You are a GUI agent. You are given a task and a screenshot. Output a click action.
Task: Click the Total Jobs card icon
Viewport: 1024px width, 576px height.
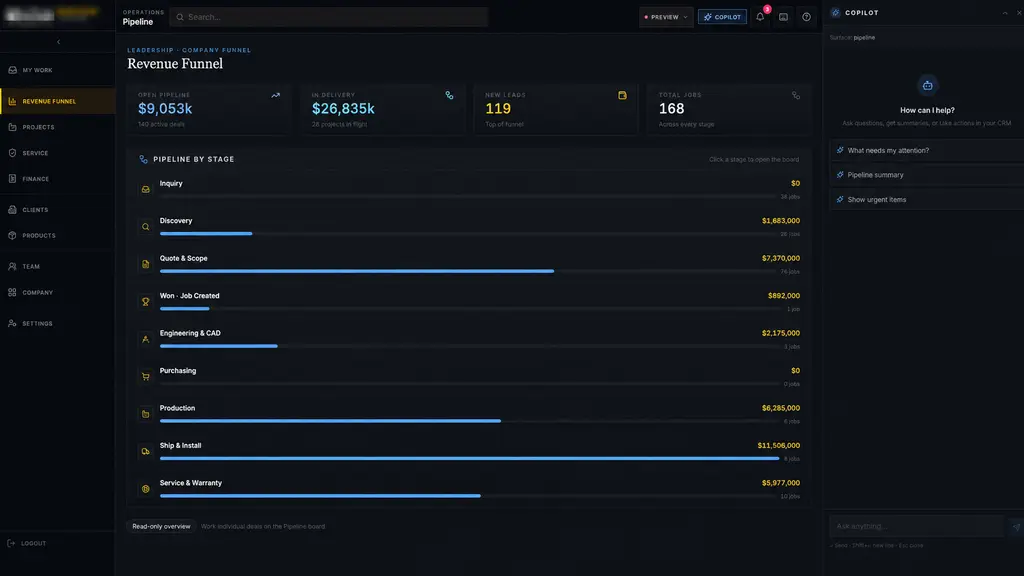(796, 95)
